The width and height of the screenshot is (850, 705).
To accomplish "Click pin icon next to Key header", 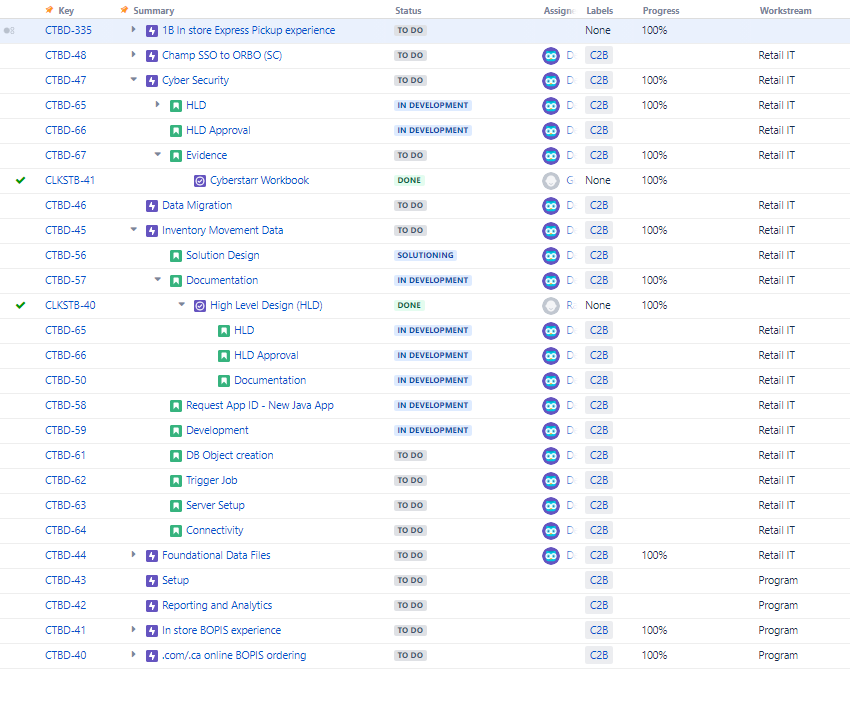I will pyautogui.click(x=49, y=10).
